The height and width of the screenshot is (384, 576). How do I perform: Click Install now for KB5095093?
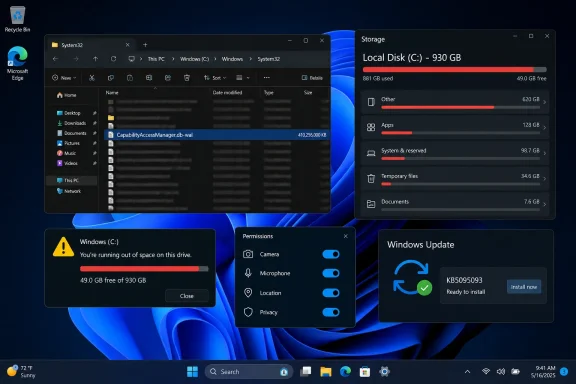[524, 287]
